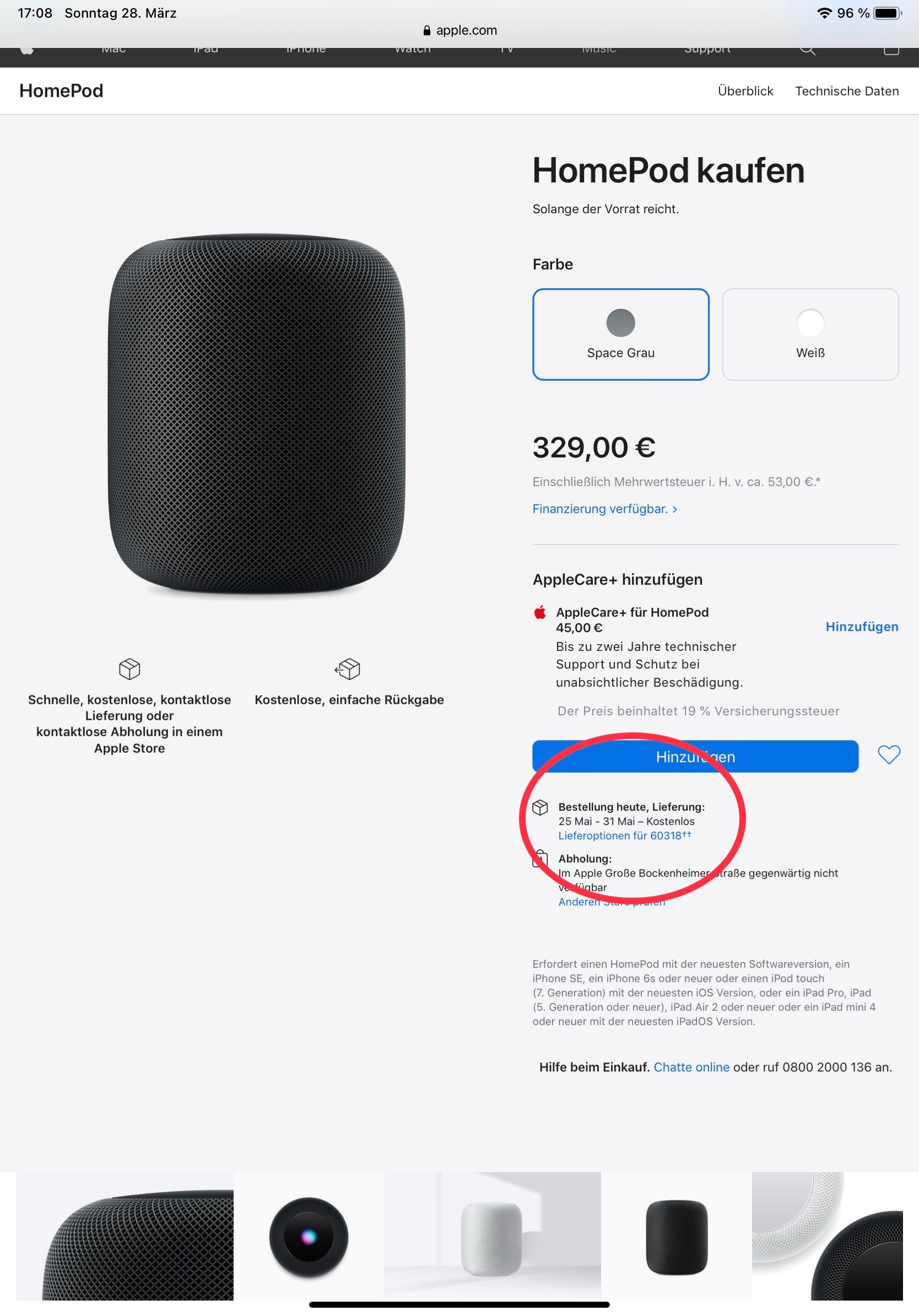Viewport: 919px width, 1316px height.
Task: Tap the heart favorite icon
Action: [x=889, y=755]
